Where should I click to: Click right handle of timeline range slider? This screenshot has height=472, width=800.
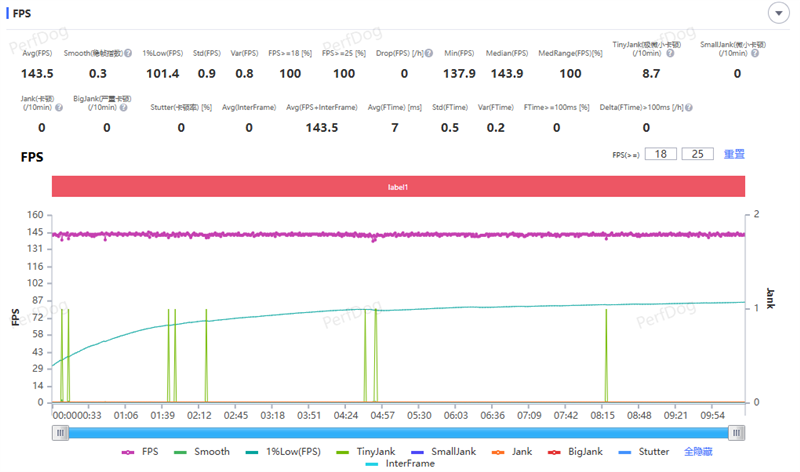737,432
